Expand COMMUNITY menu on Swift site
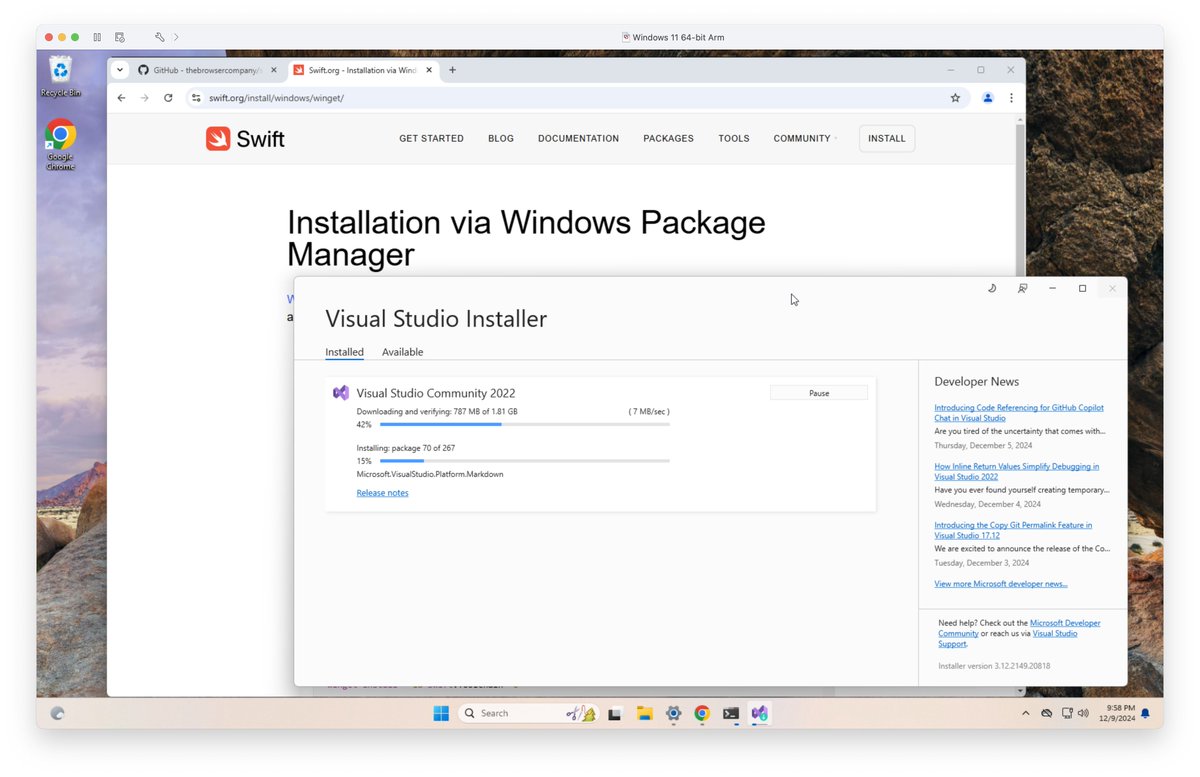 click(805, 139)
